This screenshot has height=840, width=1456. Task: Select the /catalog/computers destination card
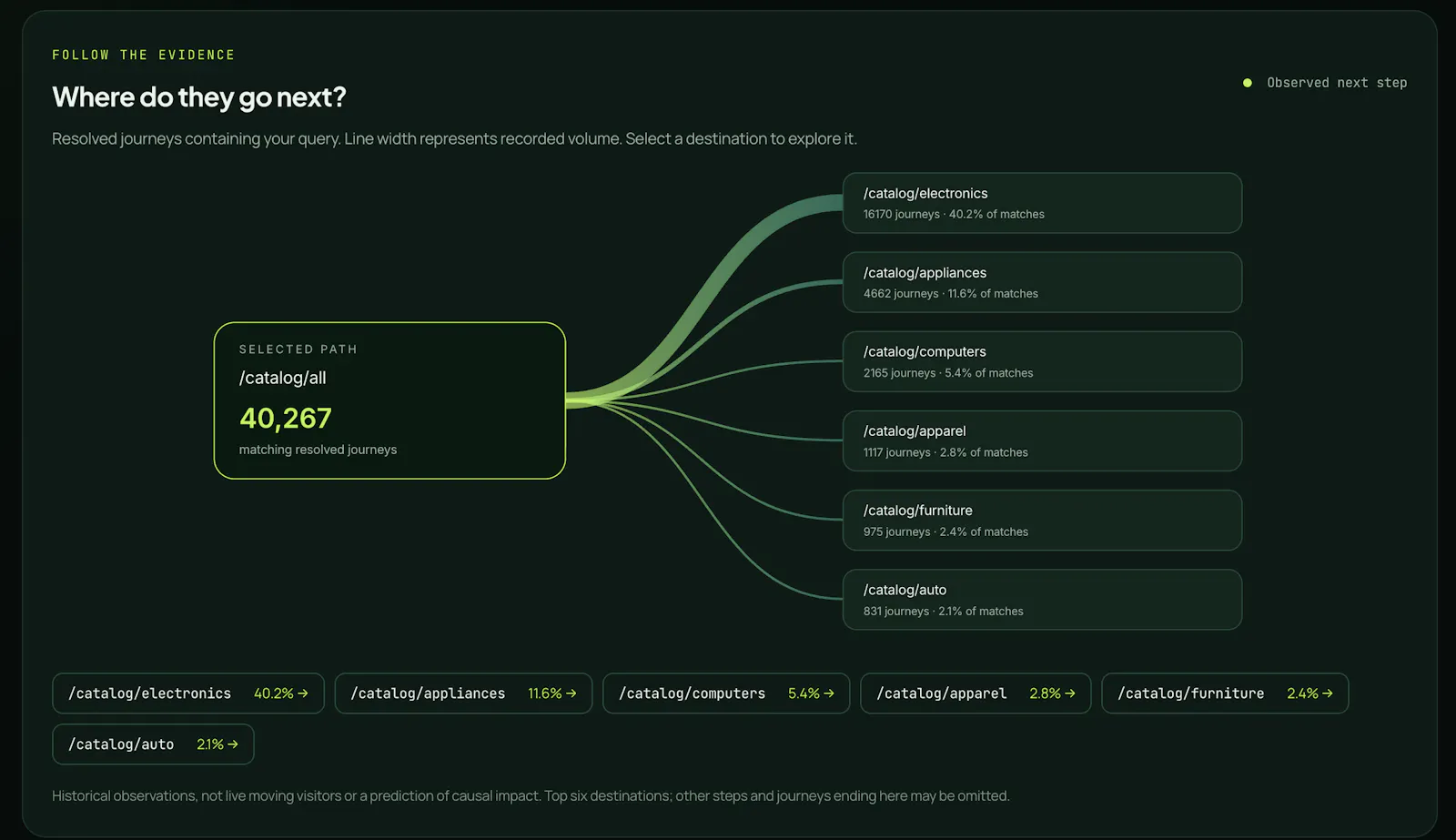coord(1042,361)
